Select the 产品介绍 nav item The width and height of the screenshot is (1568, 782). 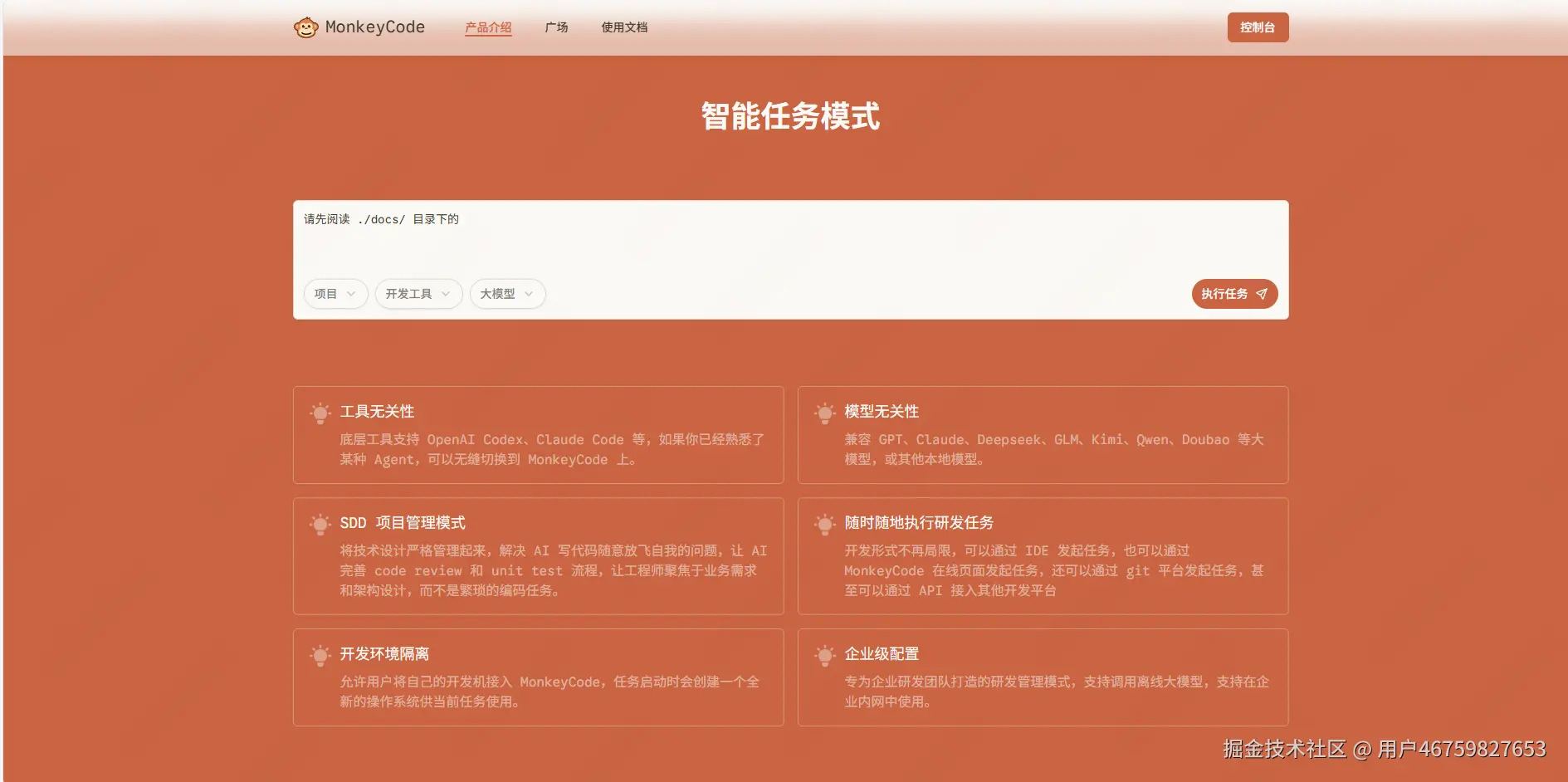[488, 27]
